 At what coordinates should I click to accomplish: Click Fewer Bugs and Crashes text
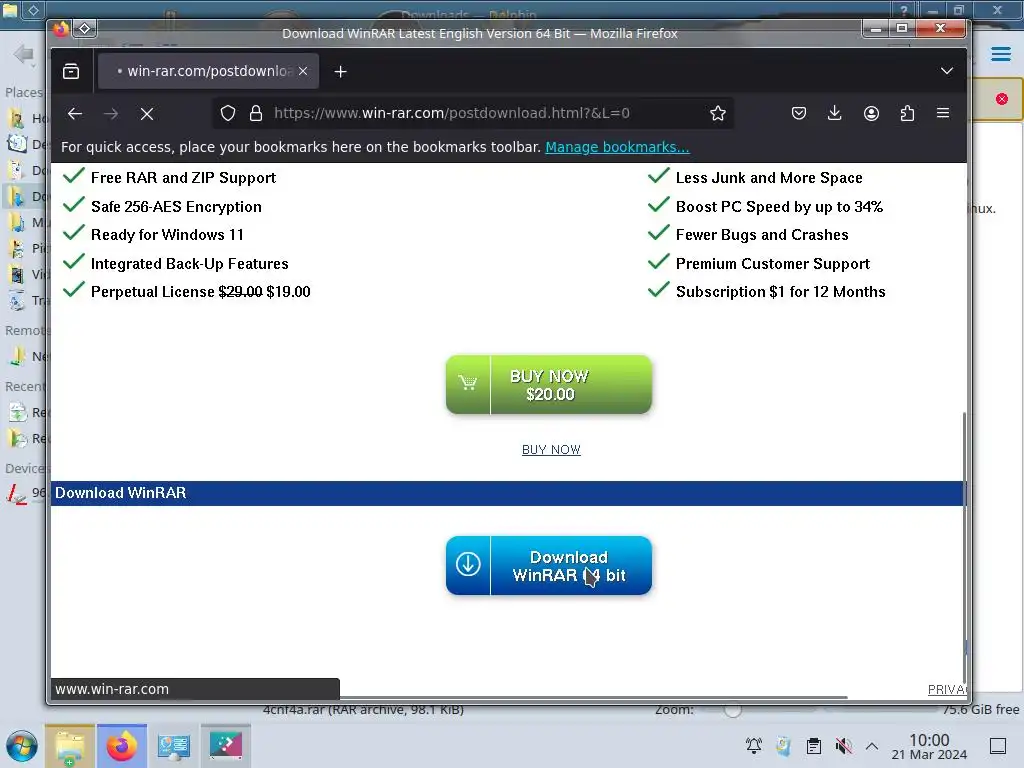tap(762, 235)
